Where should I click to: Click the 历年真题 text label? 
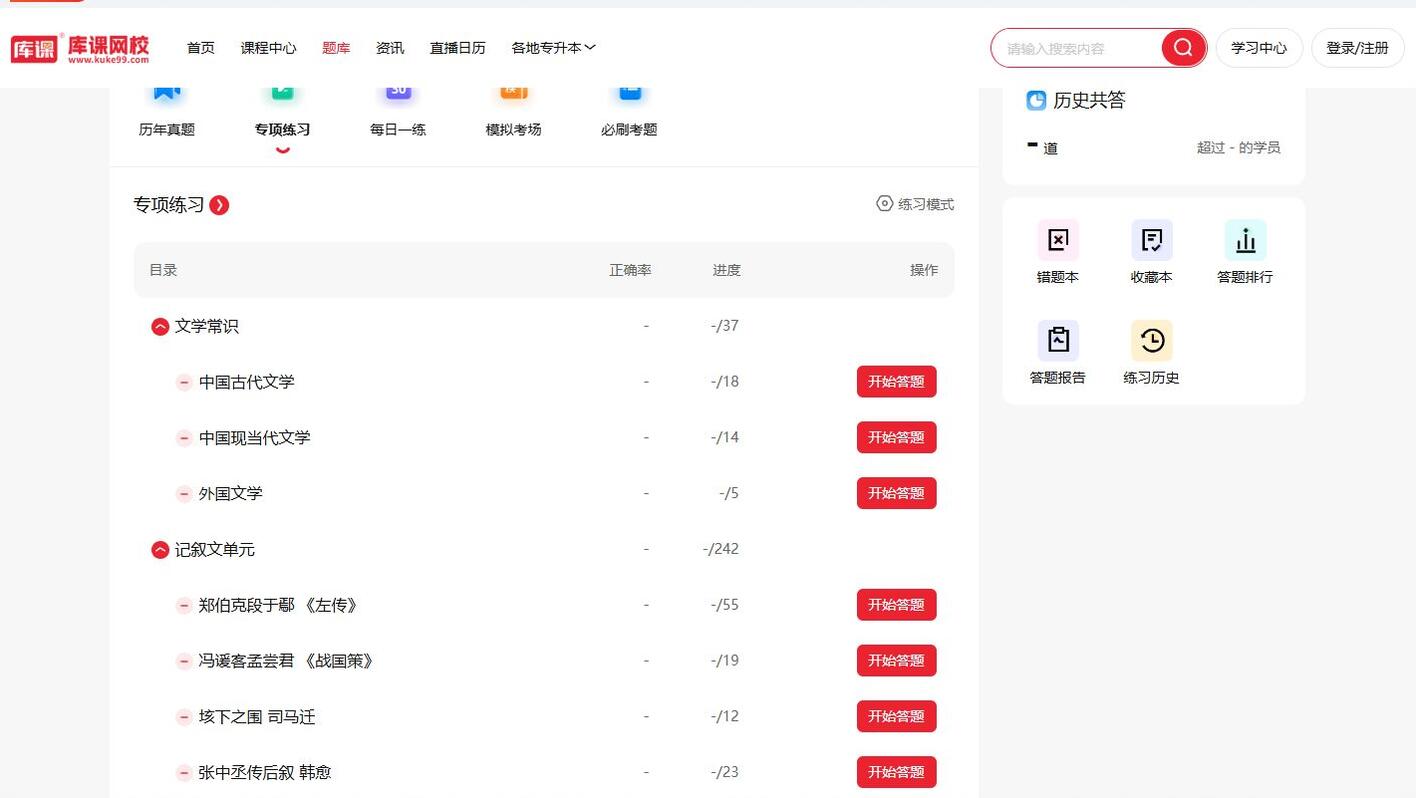(x=167, y=129)
